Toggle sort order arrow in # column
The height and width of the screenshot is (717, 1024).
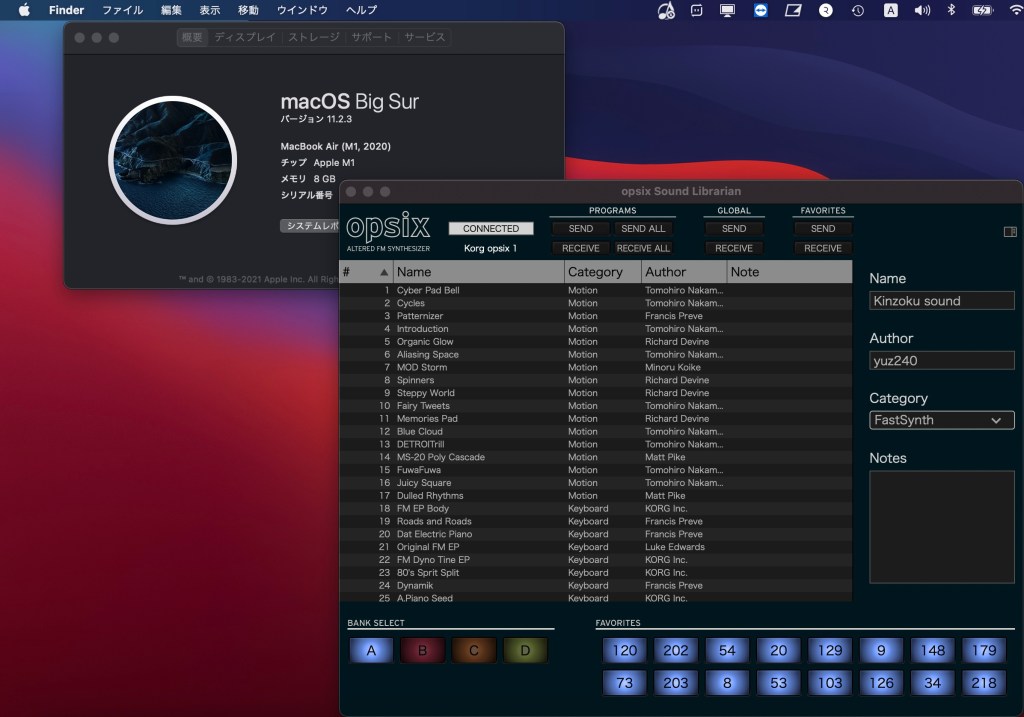(x=384, y=272)
